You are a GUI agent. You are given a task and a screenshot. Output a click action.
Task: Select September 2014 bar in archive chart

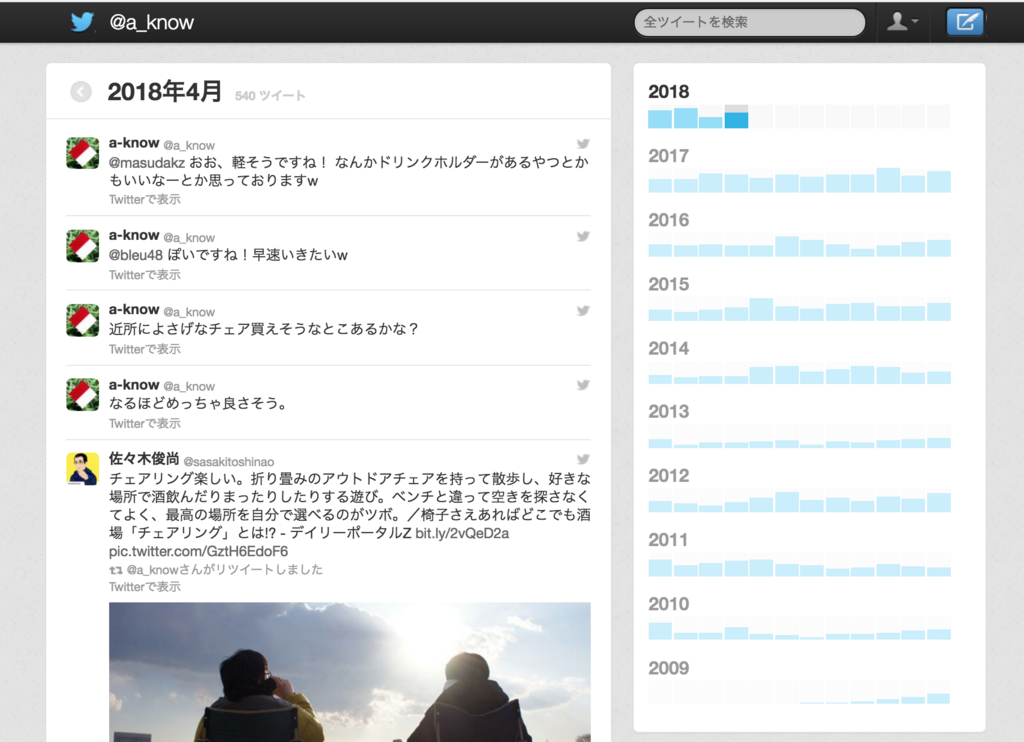pyautogui.click(x=863, y=373)
